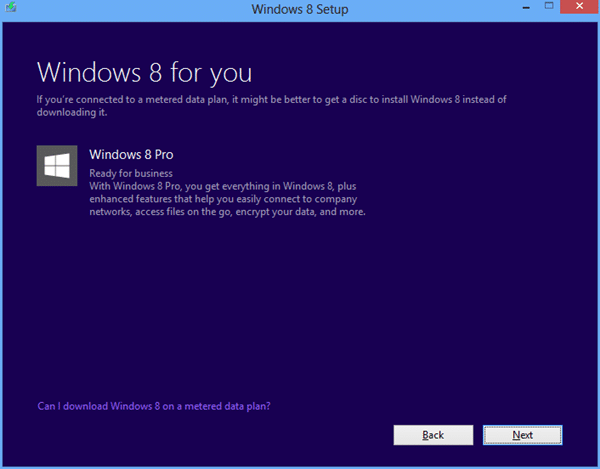Click the "Ready for business" subtitle
Image resolution: width=600 pixels, height=469 pixels.
(131, 173)
